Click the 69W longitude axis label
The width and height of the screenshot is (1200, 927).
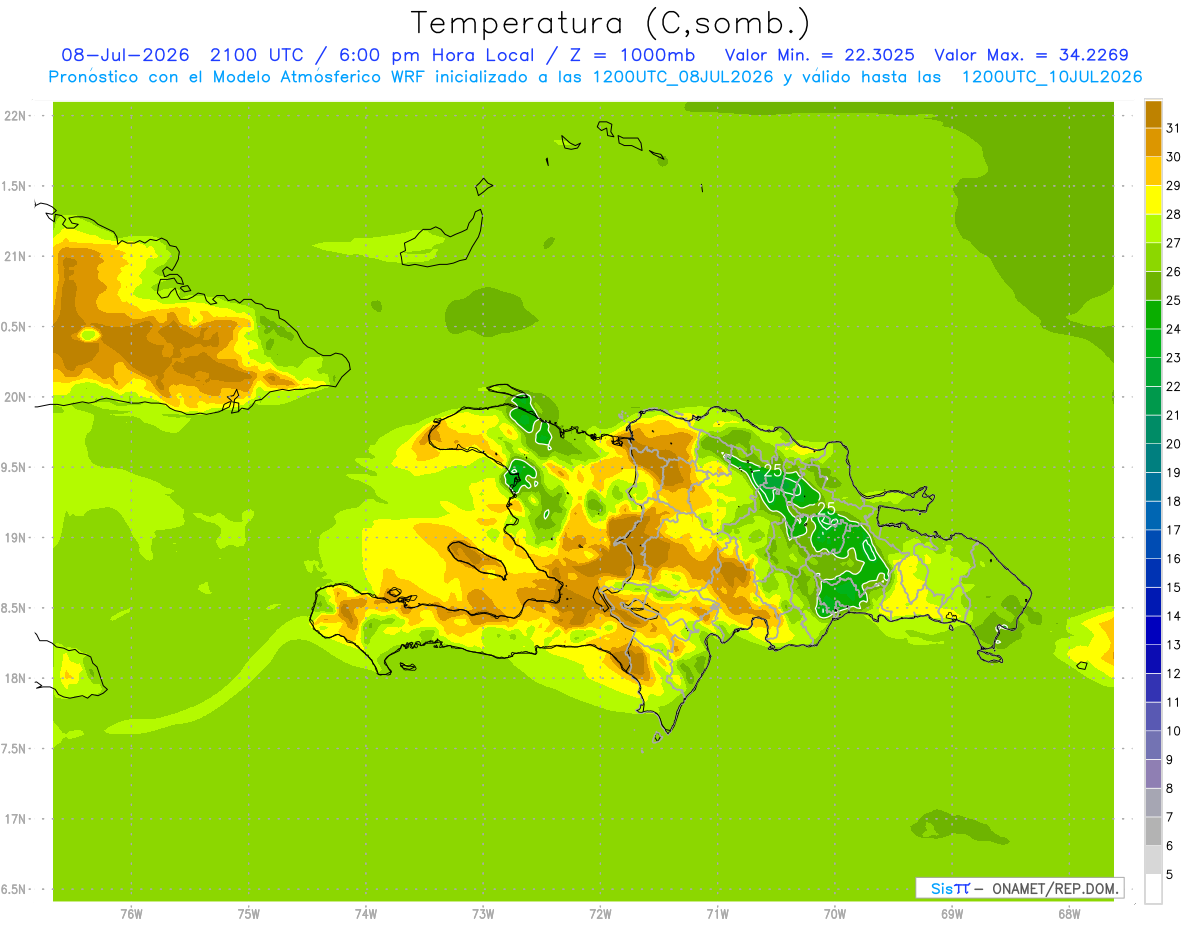point(952,914)
